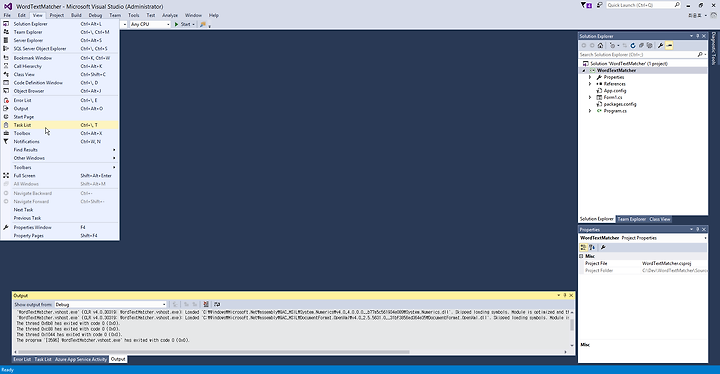Click Search Solution Explorer input field

tap(637, 54)
